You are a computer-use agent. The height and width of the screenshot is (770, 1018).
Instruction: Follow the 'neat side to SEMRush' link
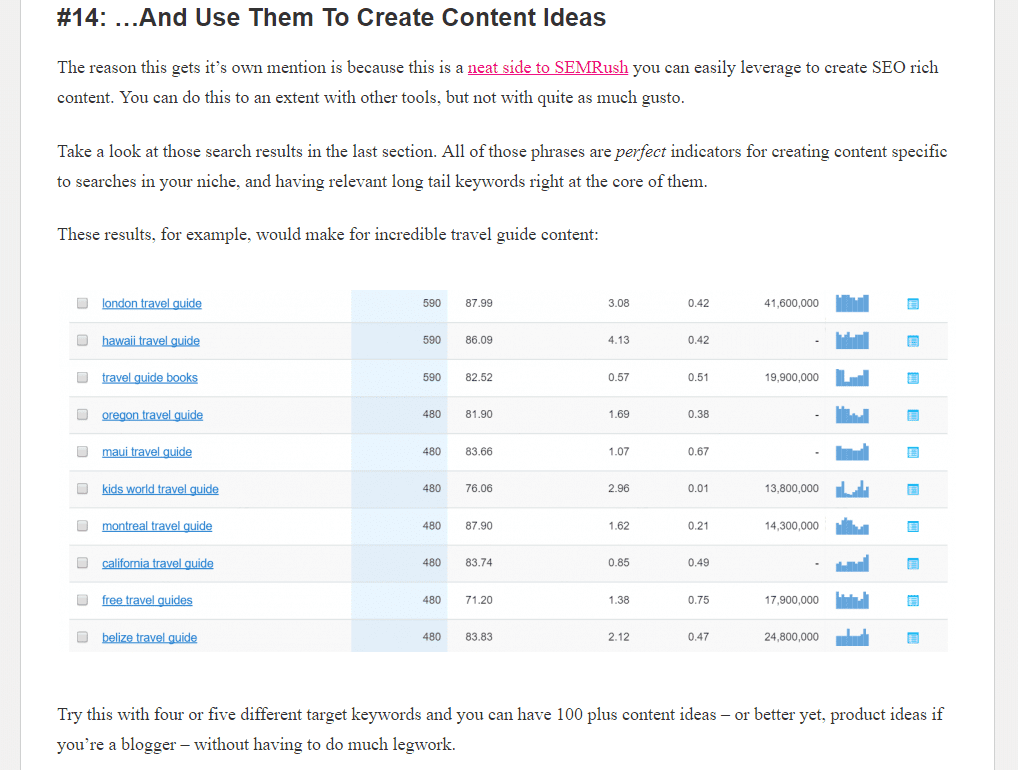tap(548, 68)
